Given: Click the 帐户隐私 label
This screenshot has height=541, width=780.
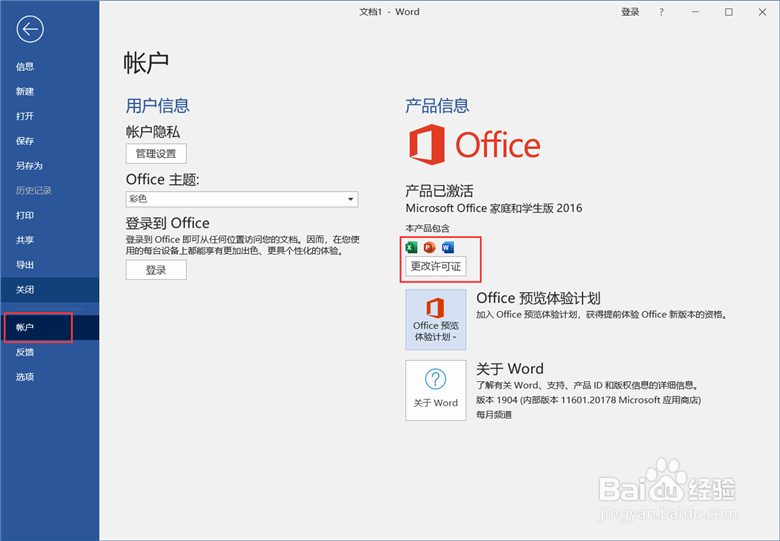Looking at the screenshot, I should [x=153, y=132].
